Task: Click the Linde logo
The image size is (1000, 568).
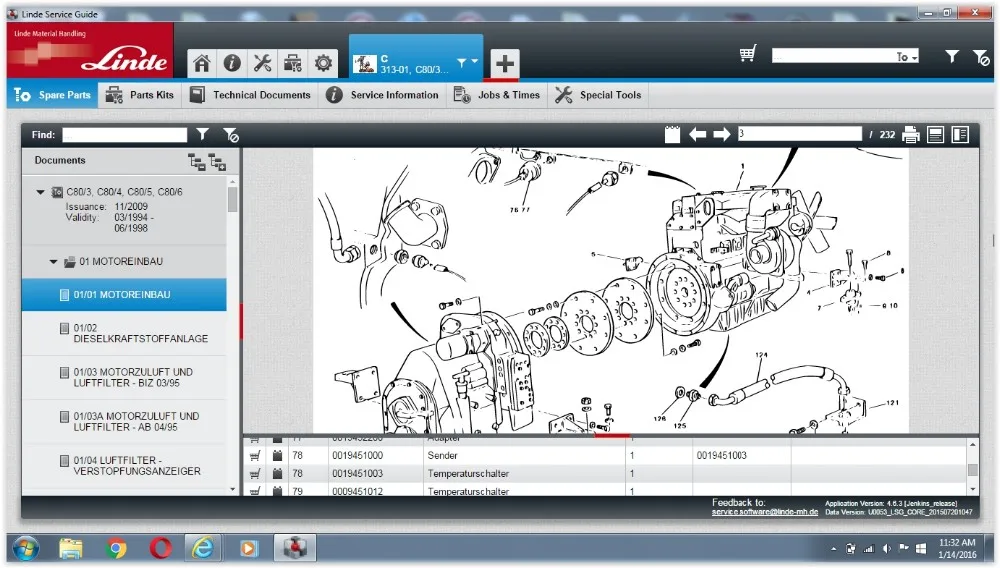Action: coord(124,61)
